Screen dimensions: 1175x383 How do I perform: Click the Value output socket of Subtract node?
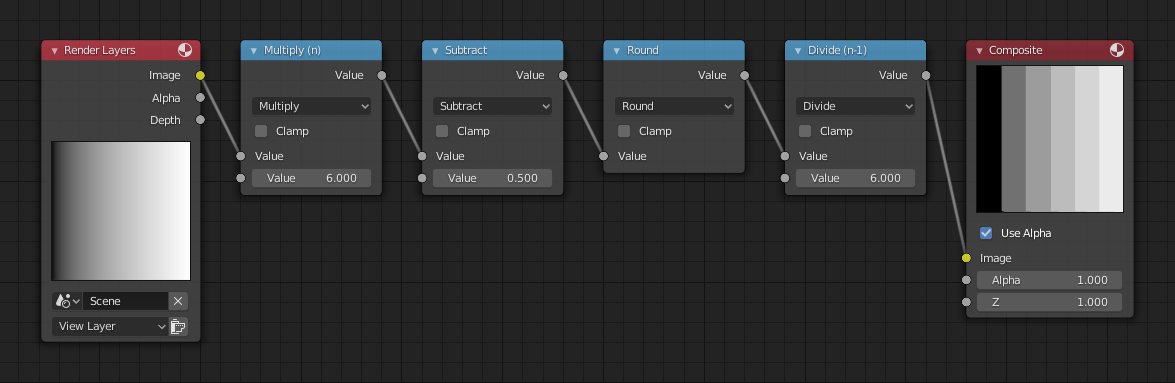point(564,75)
